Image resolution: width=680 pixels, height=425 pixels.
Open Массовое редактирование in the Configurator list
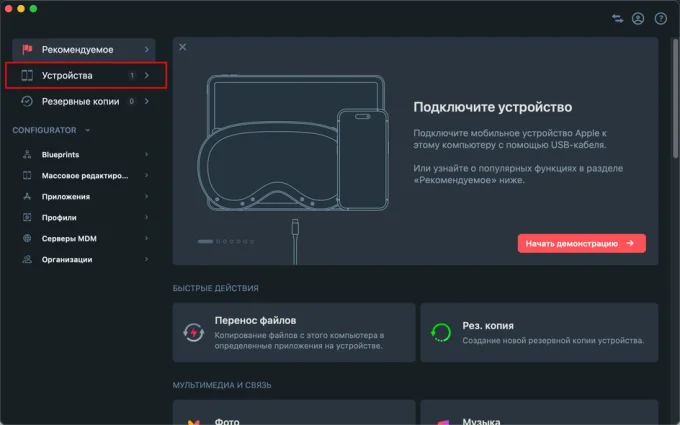(84, 175)
